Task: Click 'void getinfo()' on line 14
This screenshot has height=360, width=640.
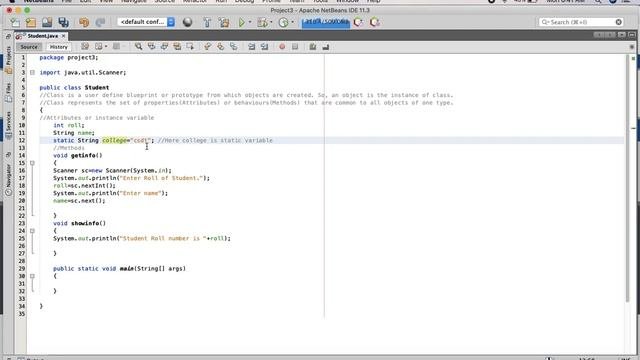Action: (x=78, y=156)
